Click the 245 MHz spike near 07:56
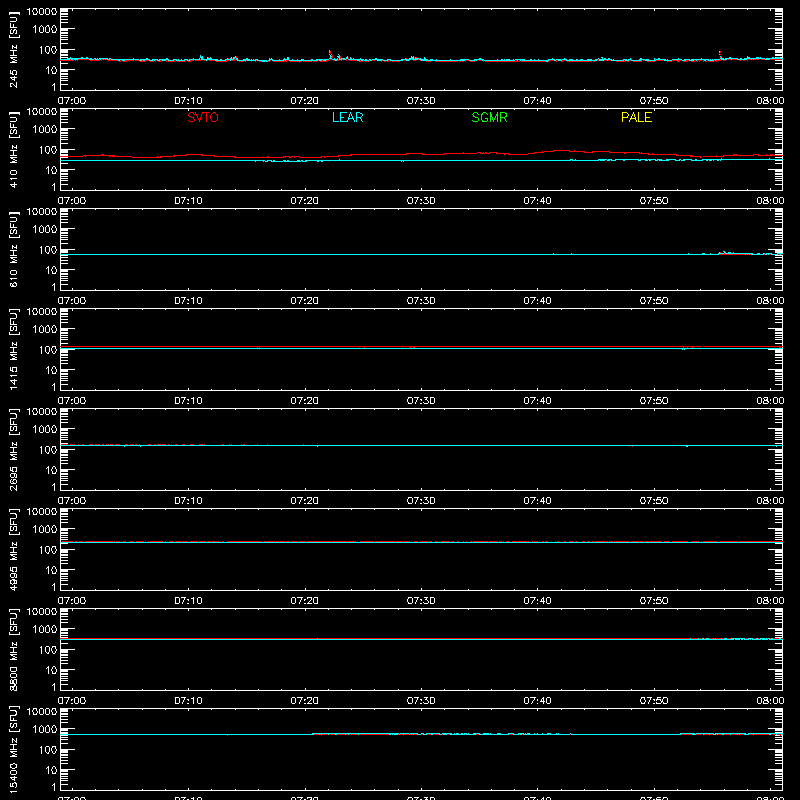Screen dimensions: 800x800 720,55
